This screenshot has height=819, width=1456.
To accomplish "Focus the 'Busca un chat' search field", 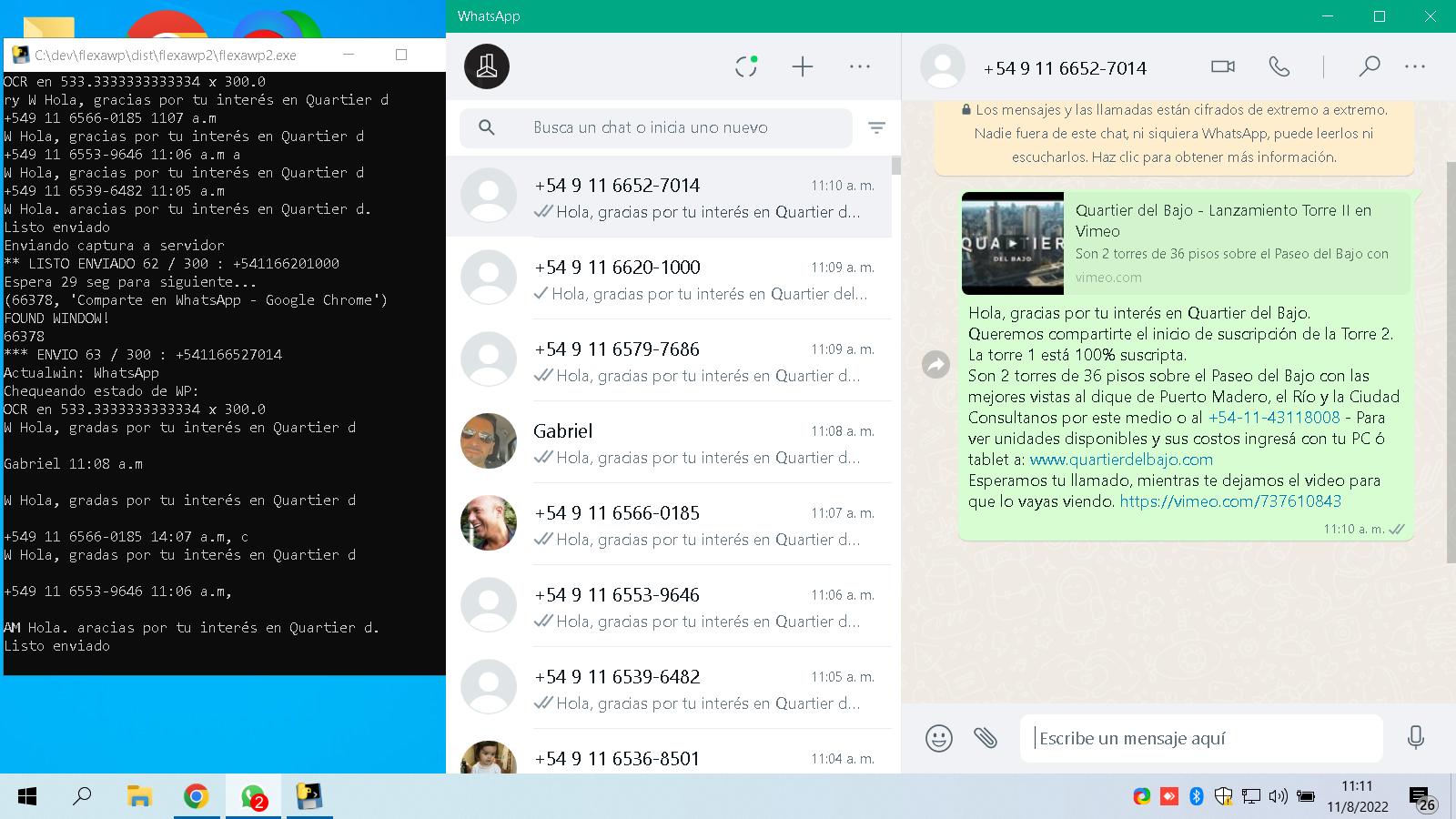I will click(656, 127).
